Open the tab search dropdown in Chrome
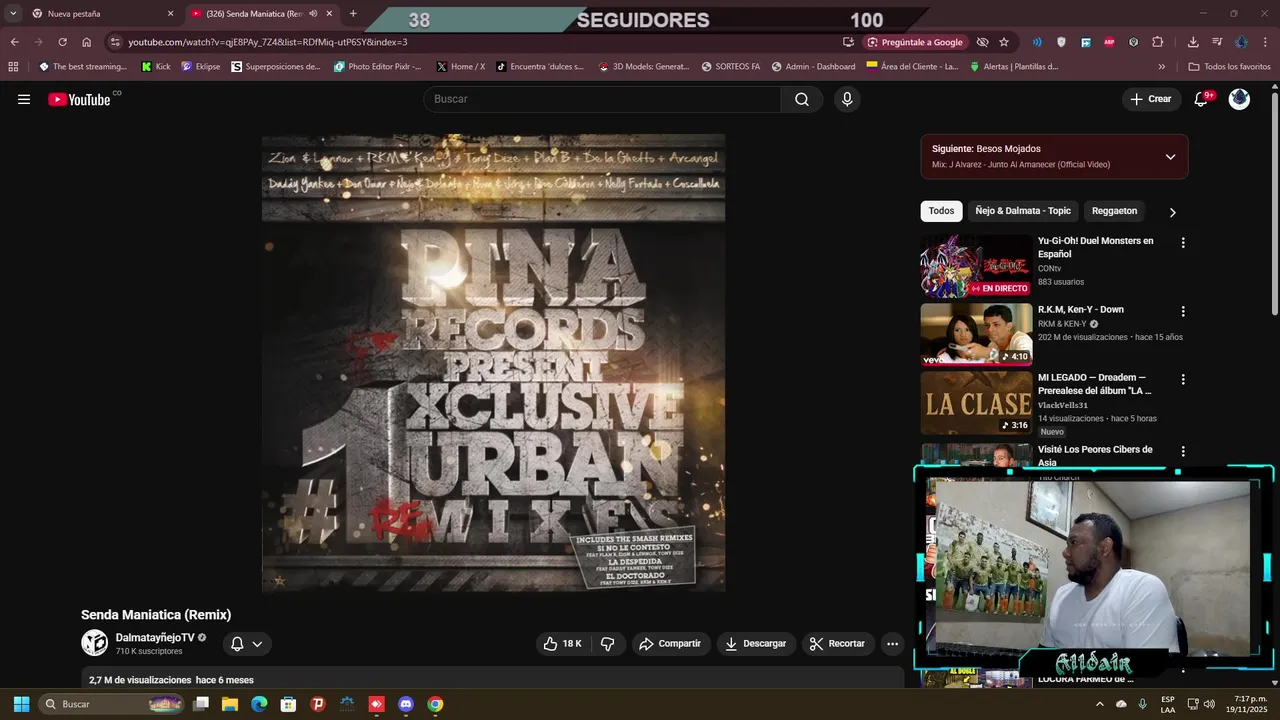This screenshot has height=720, width=1280. (13, 14)
